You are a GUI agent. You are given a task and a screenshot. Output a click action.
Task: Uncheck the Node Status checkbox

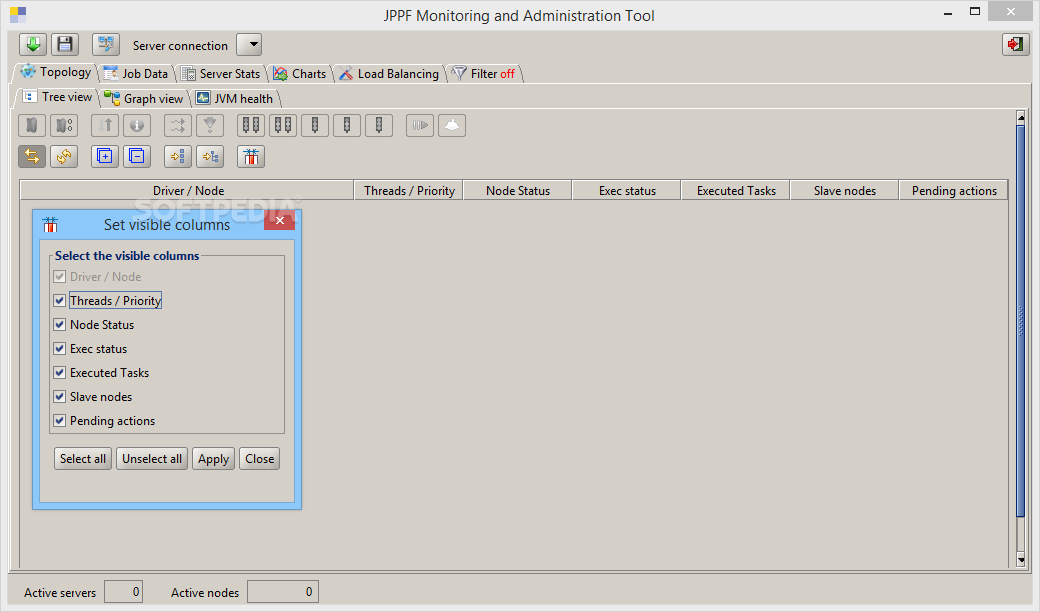(x=60, y=324)
